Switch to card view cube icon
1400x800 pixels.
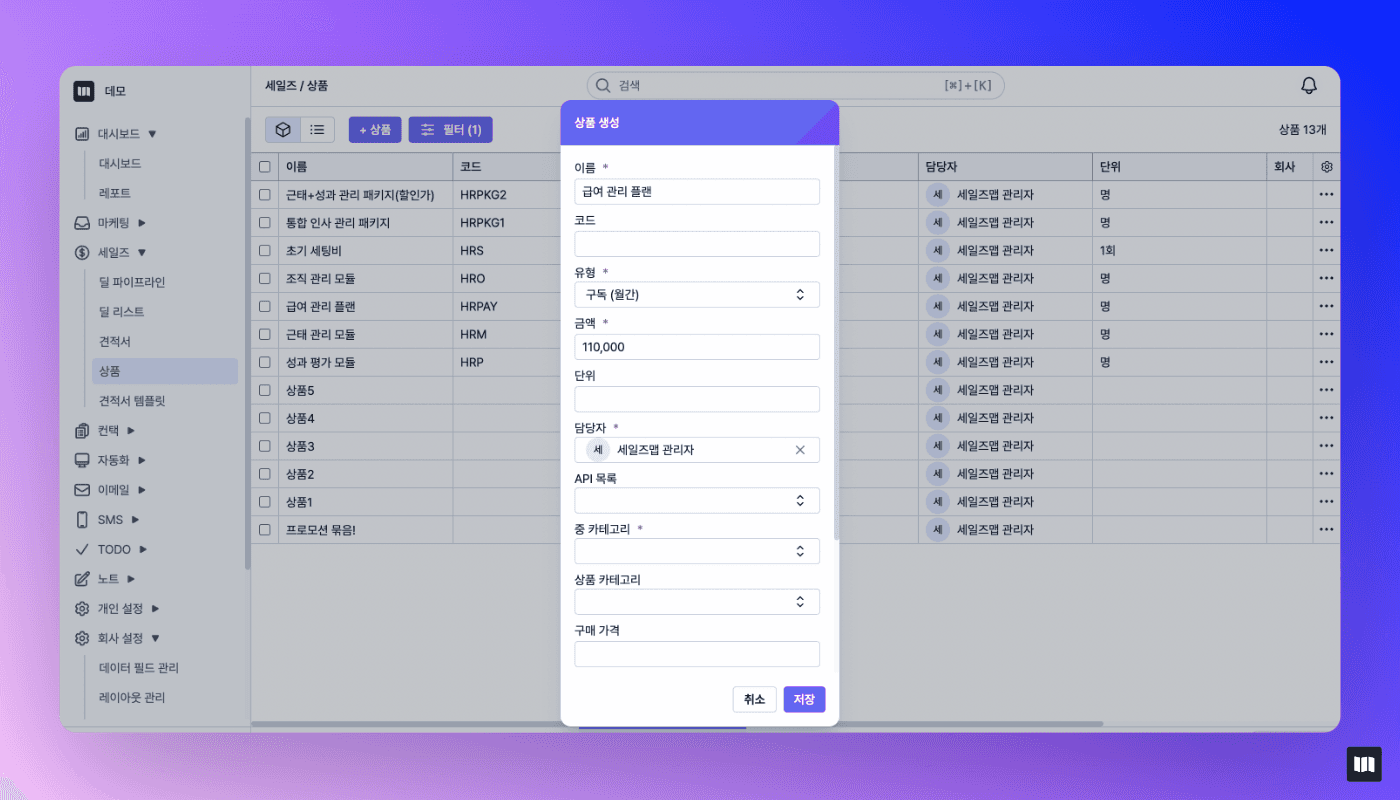point(283,129)
